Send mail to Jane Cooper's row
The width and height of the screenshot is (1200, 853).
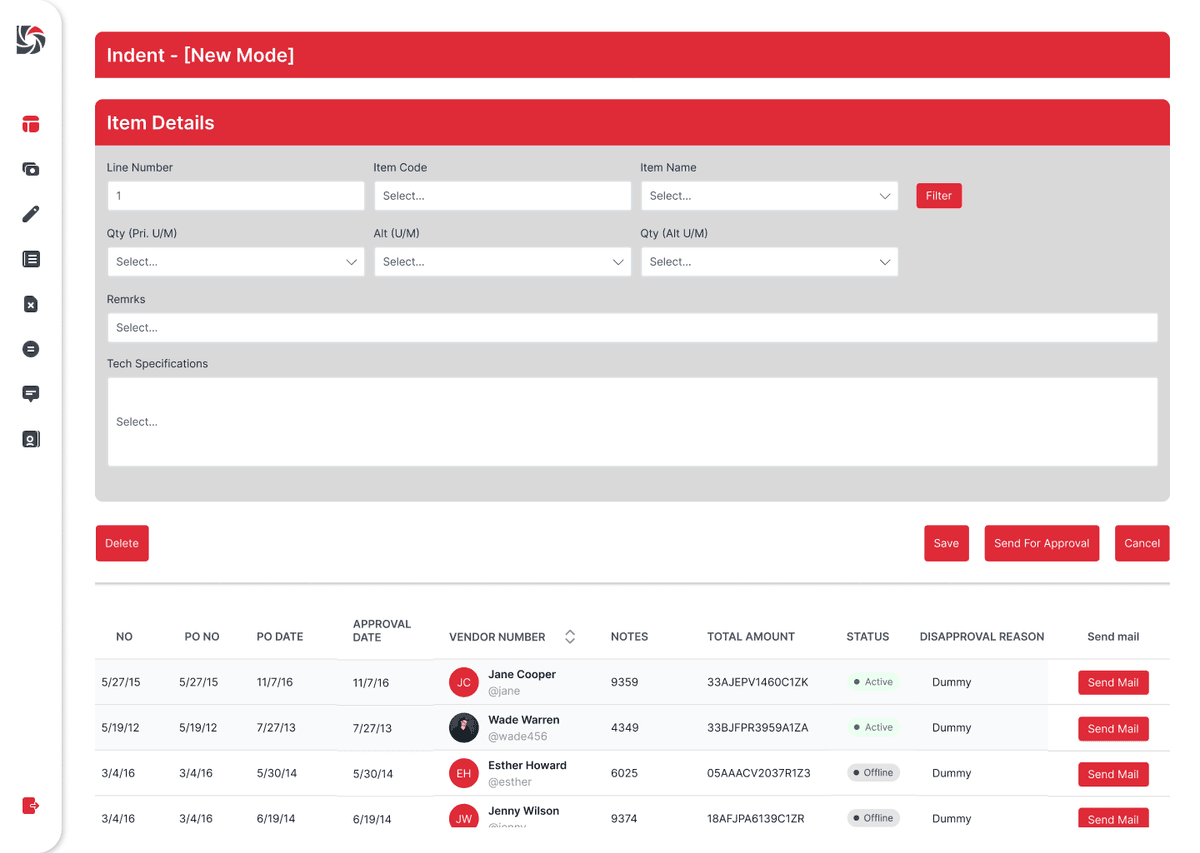coord(1113,683)
